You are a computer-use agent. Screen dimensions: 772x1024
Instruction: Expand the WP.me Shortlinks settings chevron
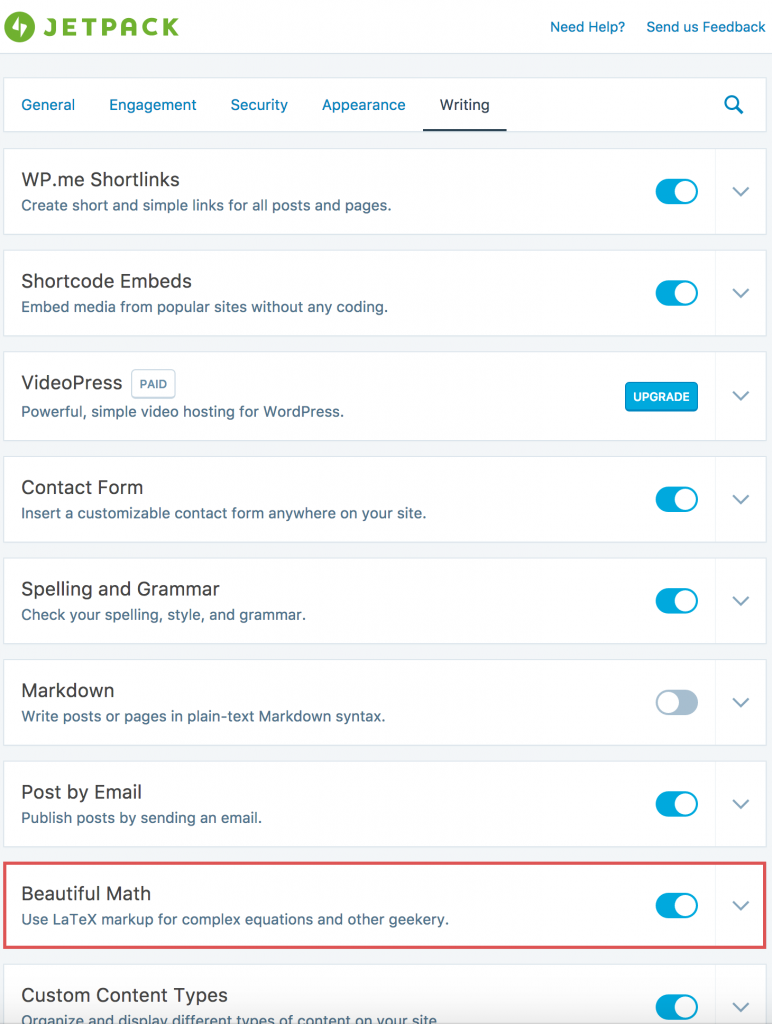coord(741,192)
